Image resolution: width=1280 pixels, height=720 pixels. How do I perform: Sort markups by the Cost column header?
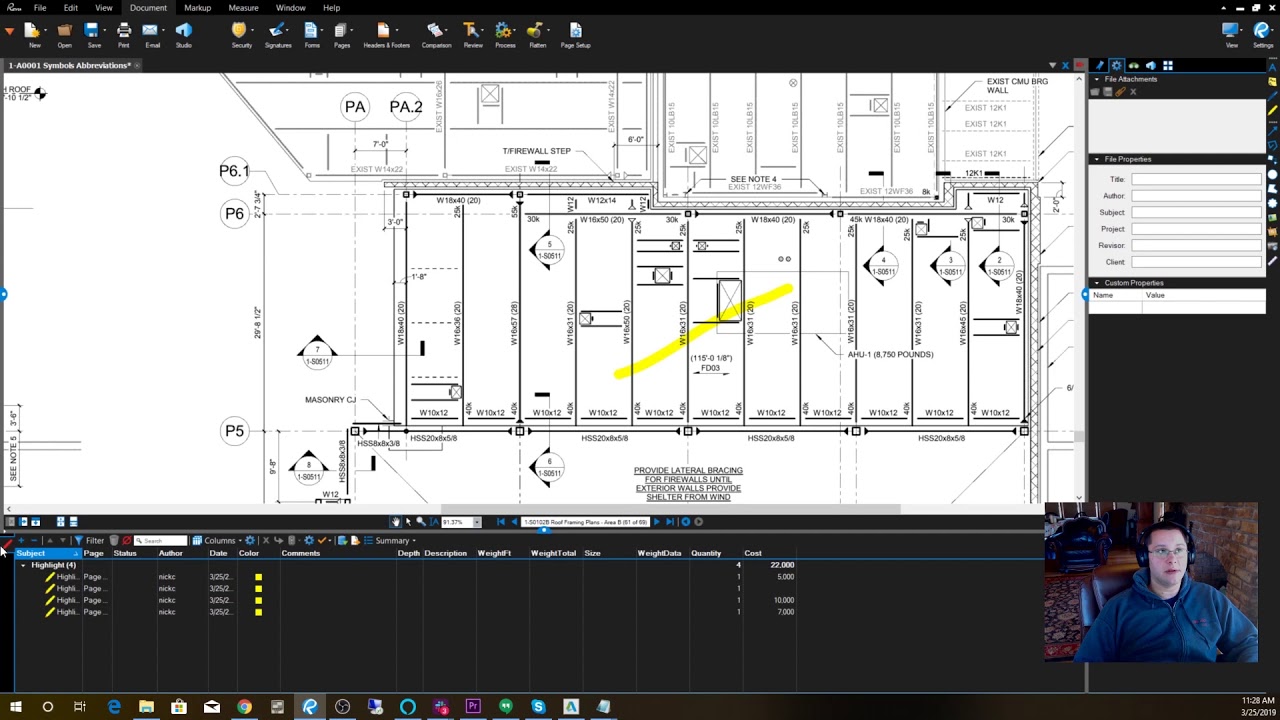tap(753, 553)
